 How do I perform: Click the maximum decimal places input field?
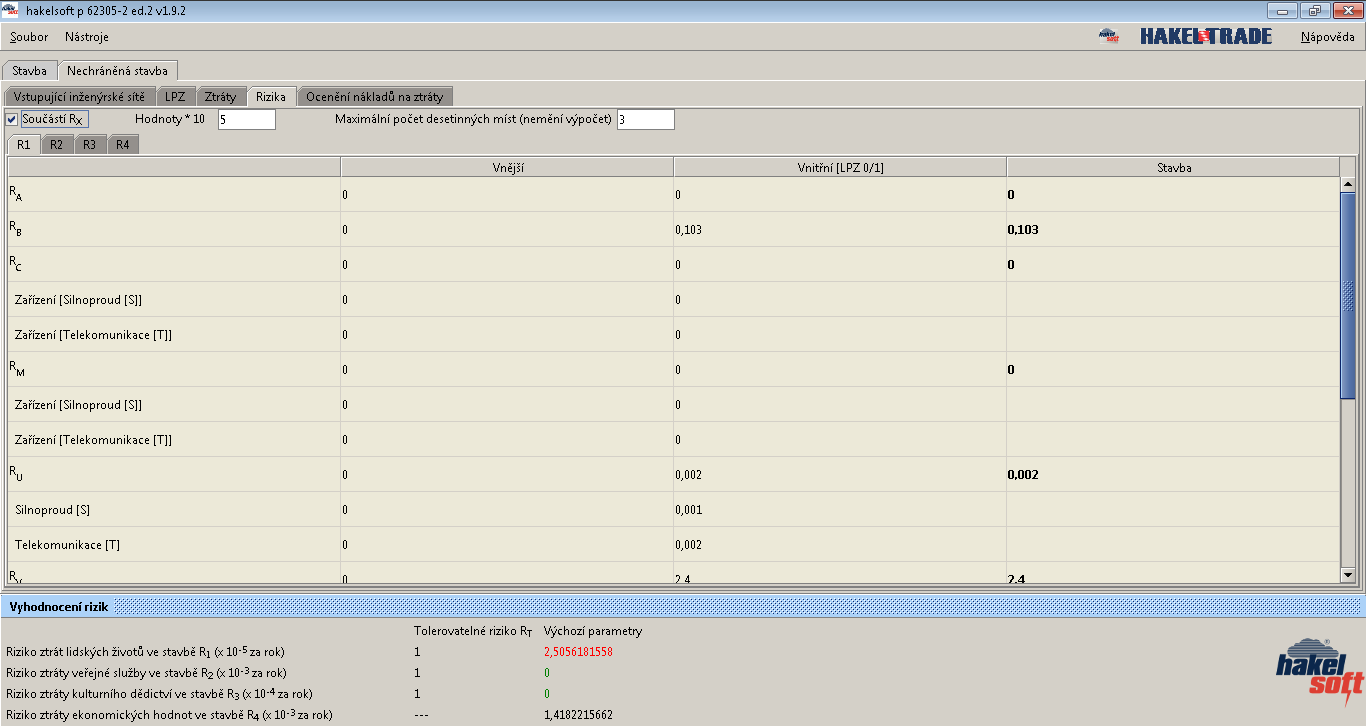[645, 119]
